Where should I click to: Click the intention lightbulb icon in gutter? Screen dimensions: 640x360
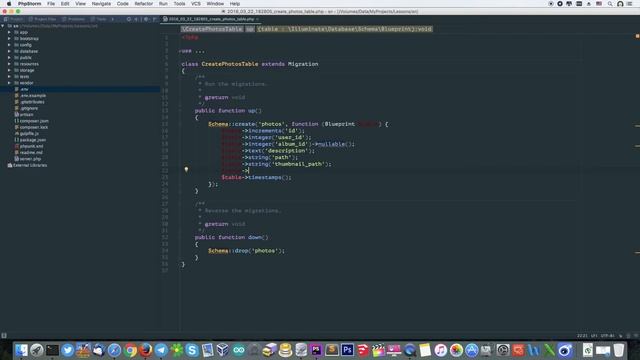coord(186,169)
